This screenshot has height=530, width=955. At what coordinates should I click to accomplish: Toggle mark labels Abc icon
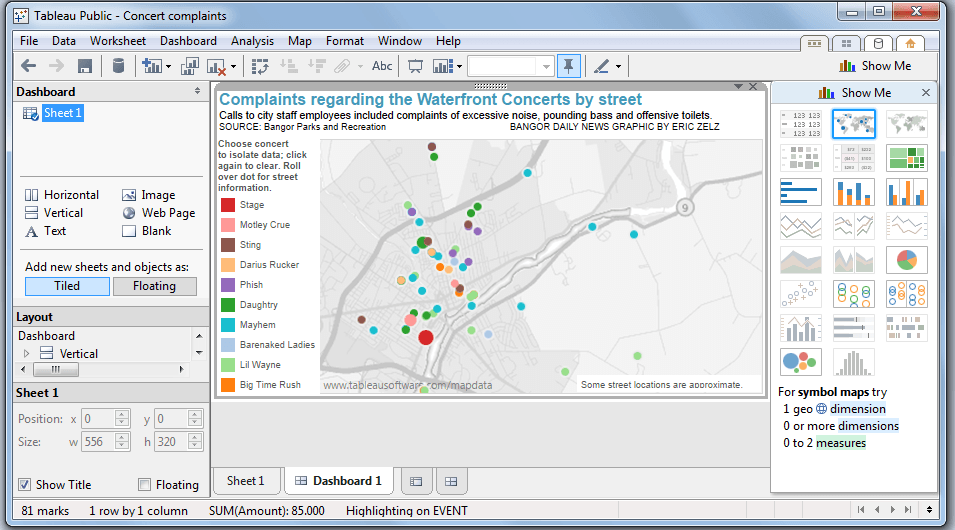382,66
